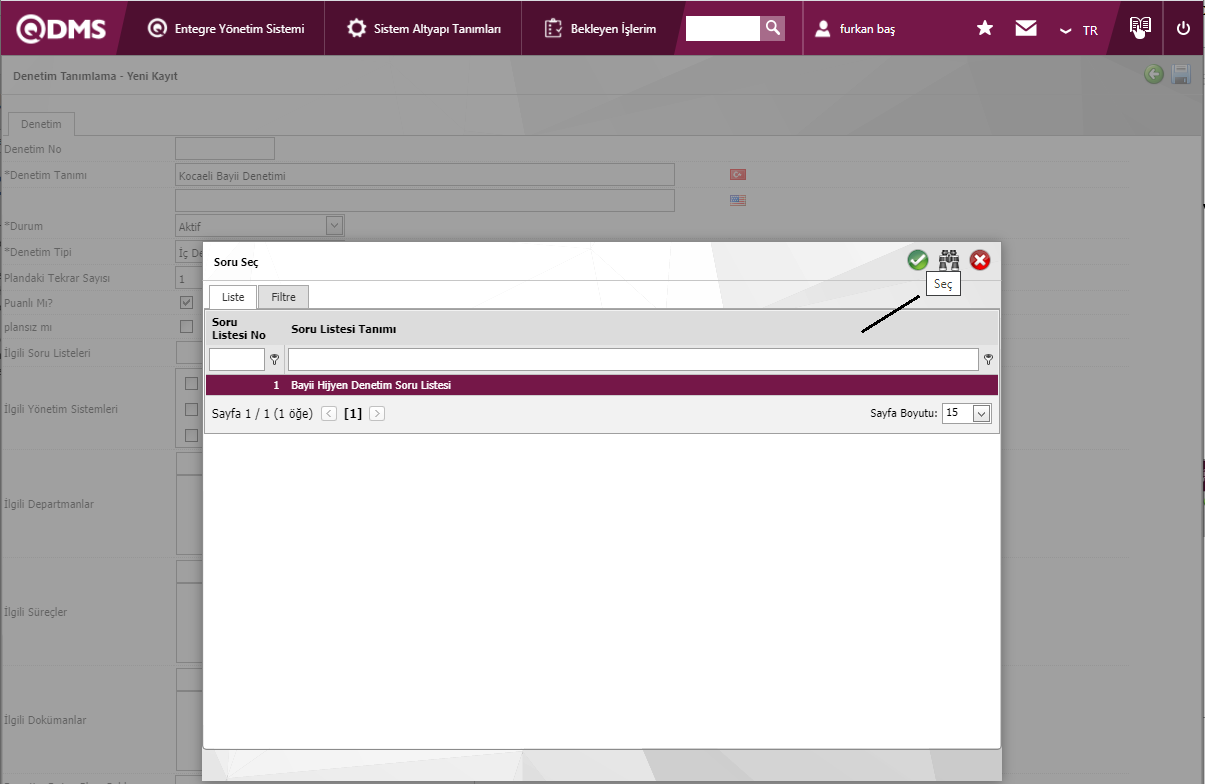Toggle the Puanlı Mı? checkbox
Image resolution: width=1205 pixels, height=784 pixels.
(x=186, y=301)
